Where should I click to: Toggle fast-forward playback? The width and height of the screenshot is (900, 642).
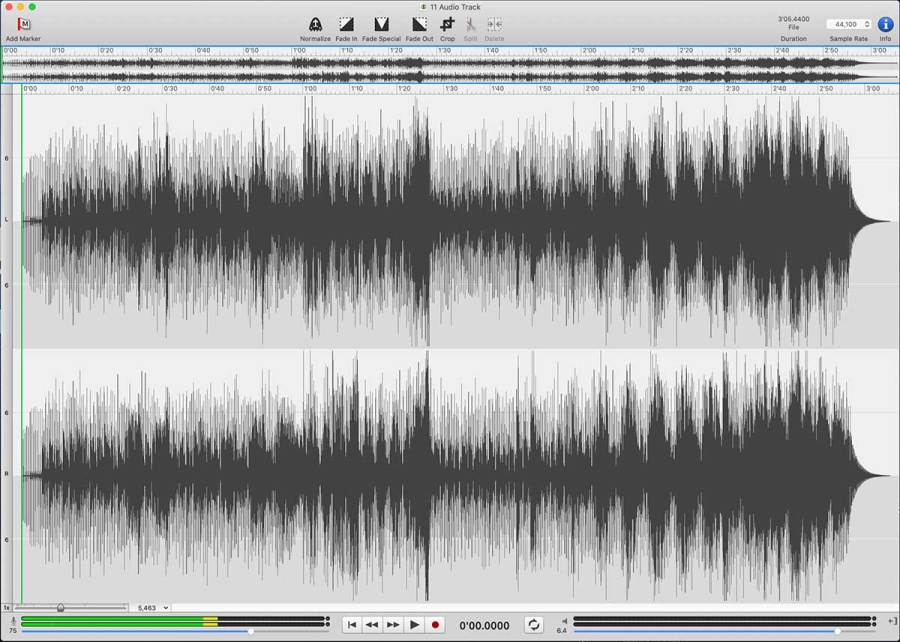[x=392, y=623]
